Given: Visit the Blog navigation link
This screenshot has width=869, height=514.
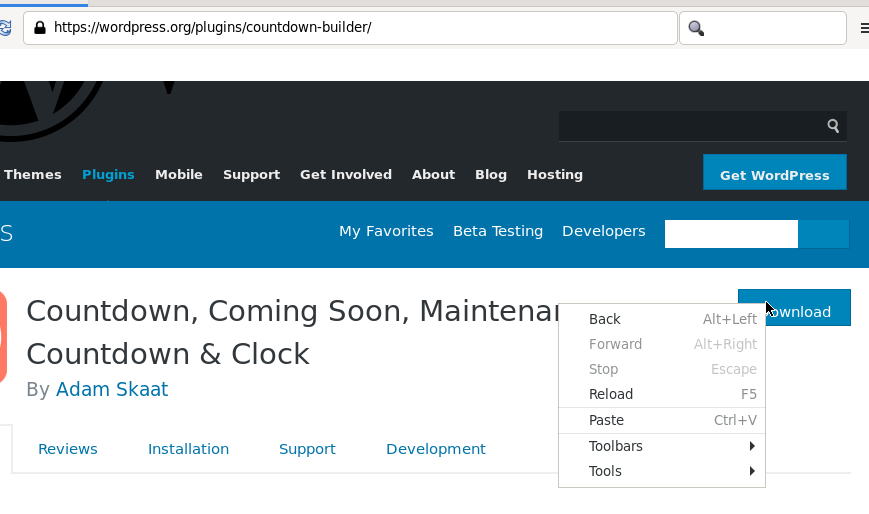Looking at the screenshot, I should pyautogui.click(x=490, y=175).
